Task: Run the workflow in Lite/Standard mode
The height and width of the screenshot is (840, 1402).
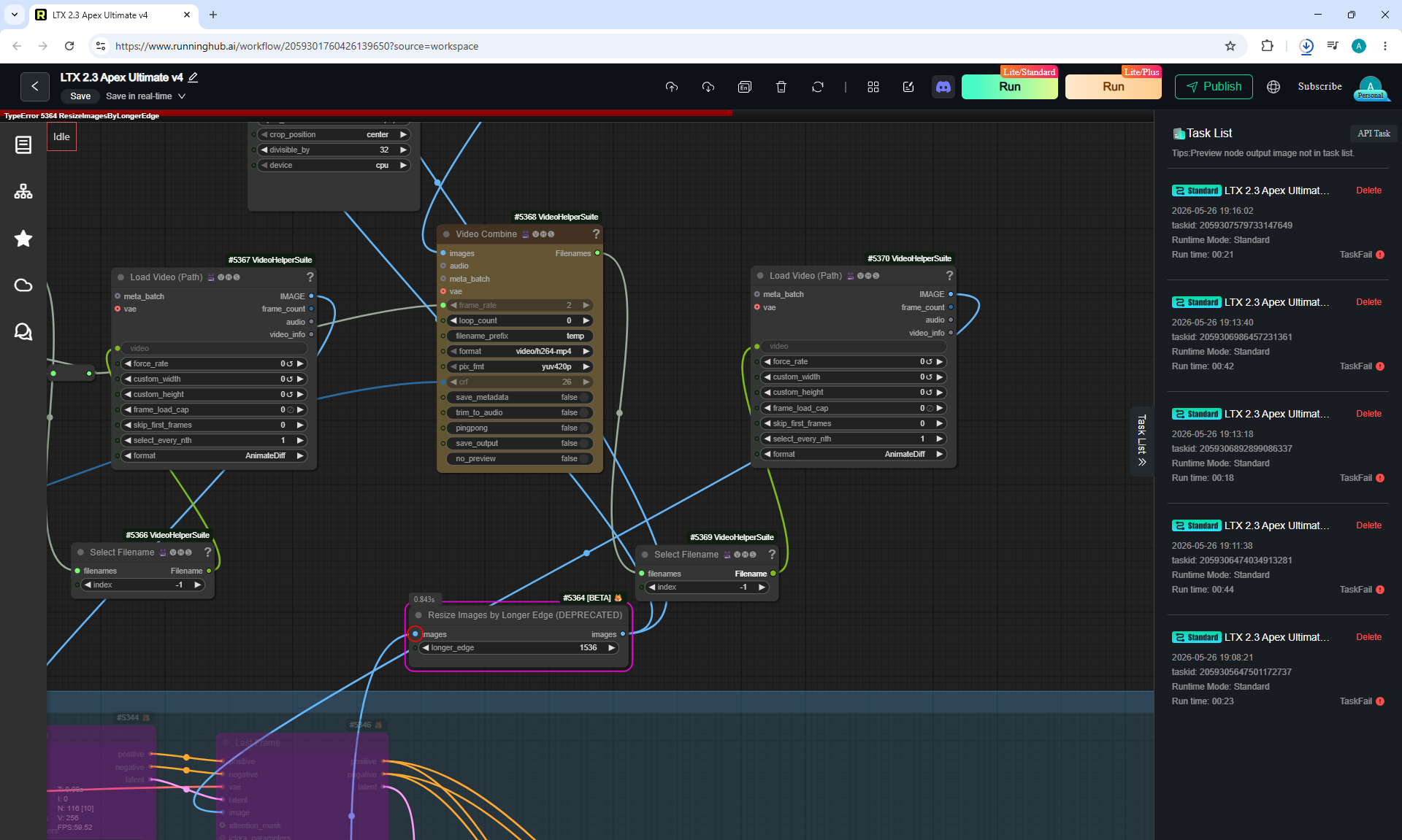Action: click(x=1010, y=87)
